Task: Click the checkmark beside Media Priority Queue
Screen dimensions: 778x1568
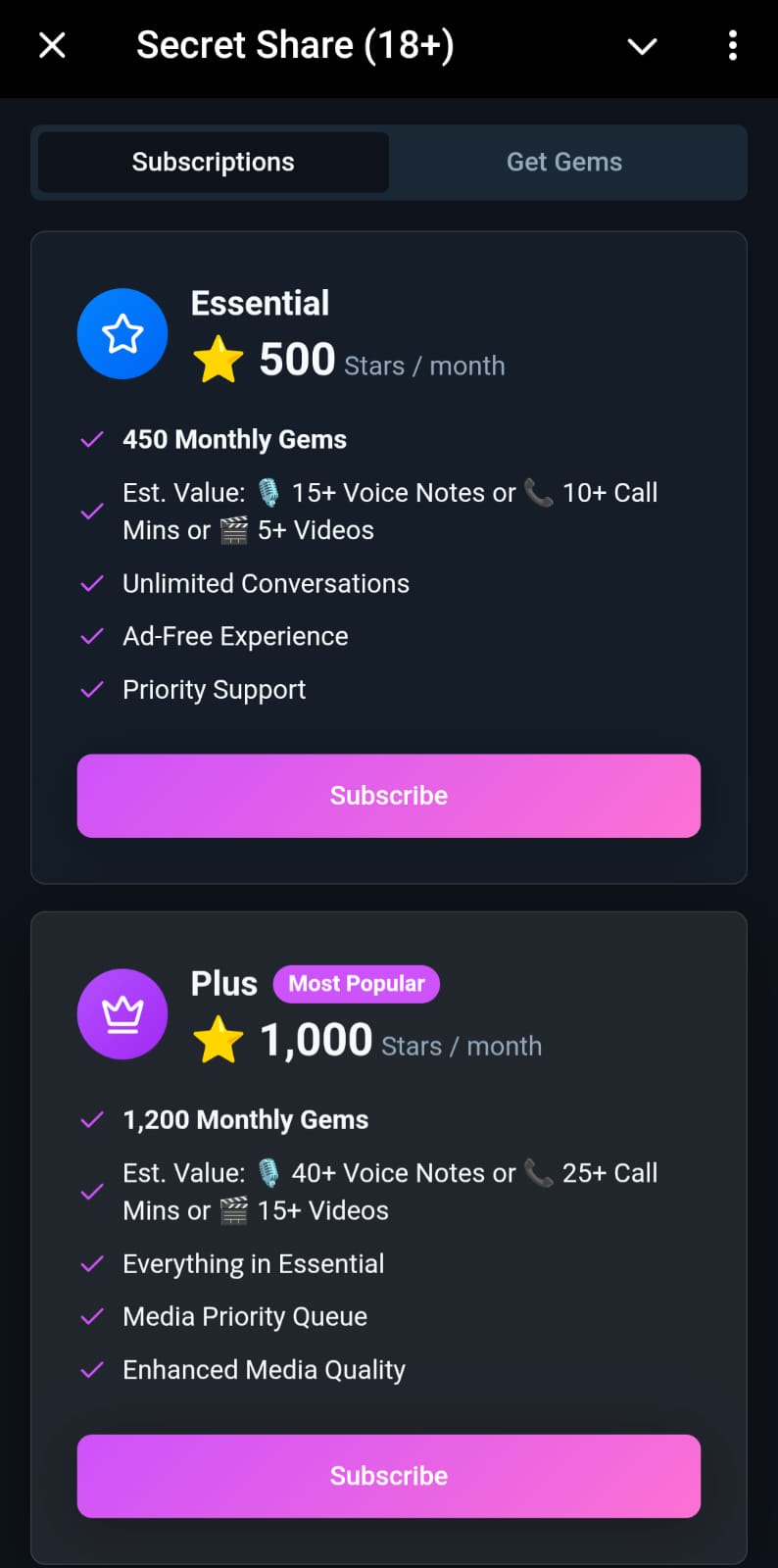Action: [x=92, y=1317]
